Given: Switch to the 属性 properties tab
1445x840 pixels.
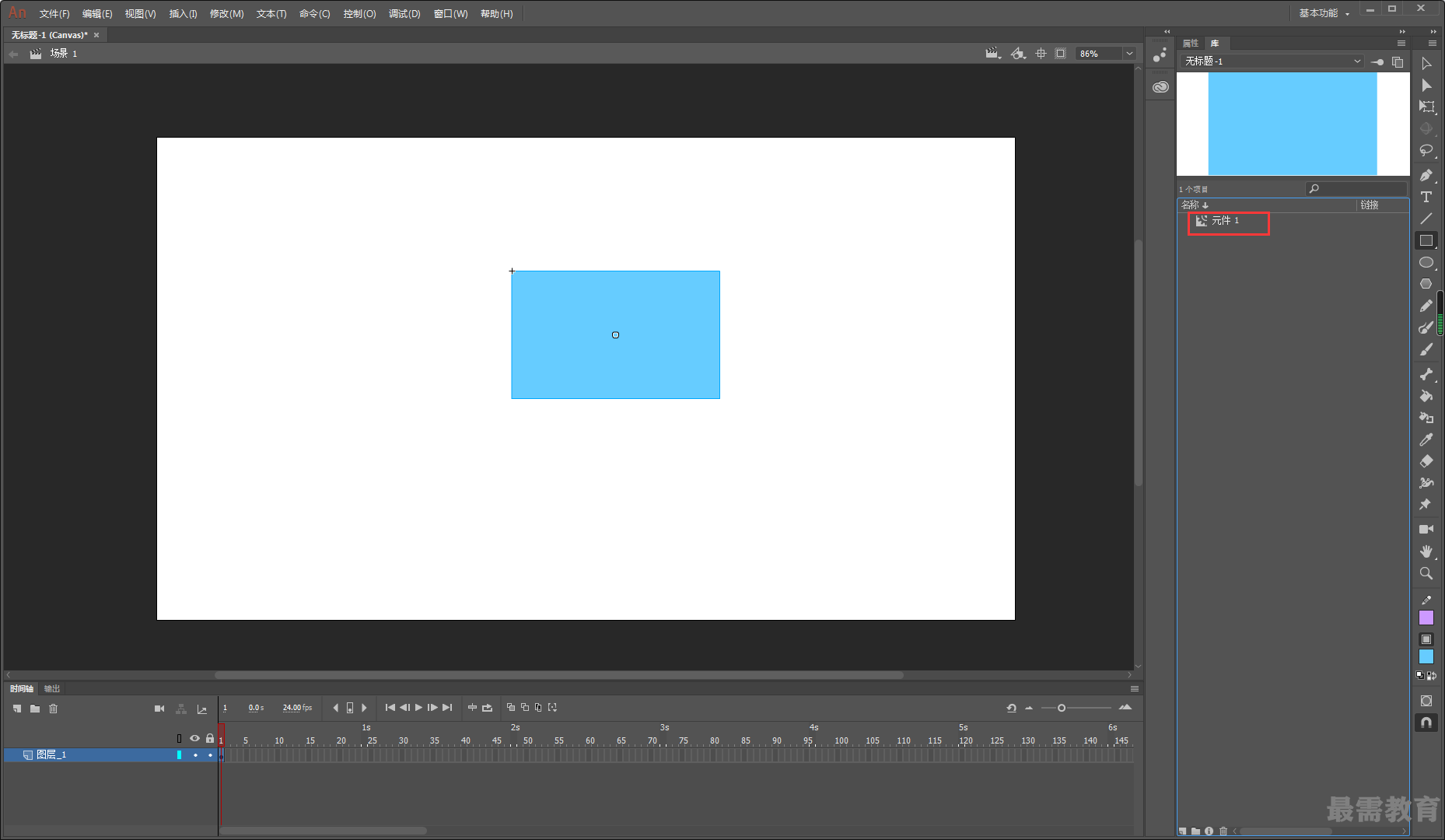Looking at the screenshot, I should click(x=1191, y=44).
